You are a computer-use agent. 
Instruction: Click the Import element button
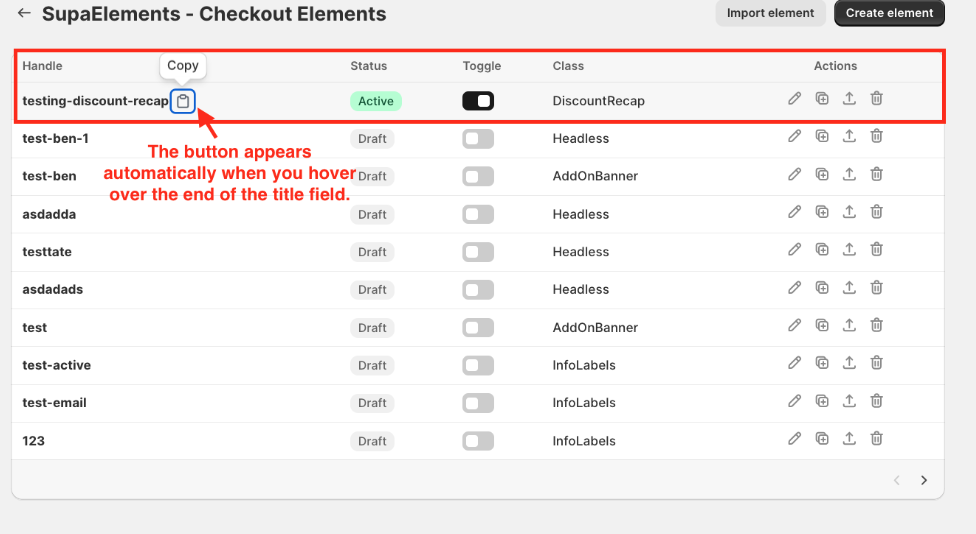coord(771,13)
